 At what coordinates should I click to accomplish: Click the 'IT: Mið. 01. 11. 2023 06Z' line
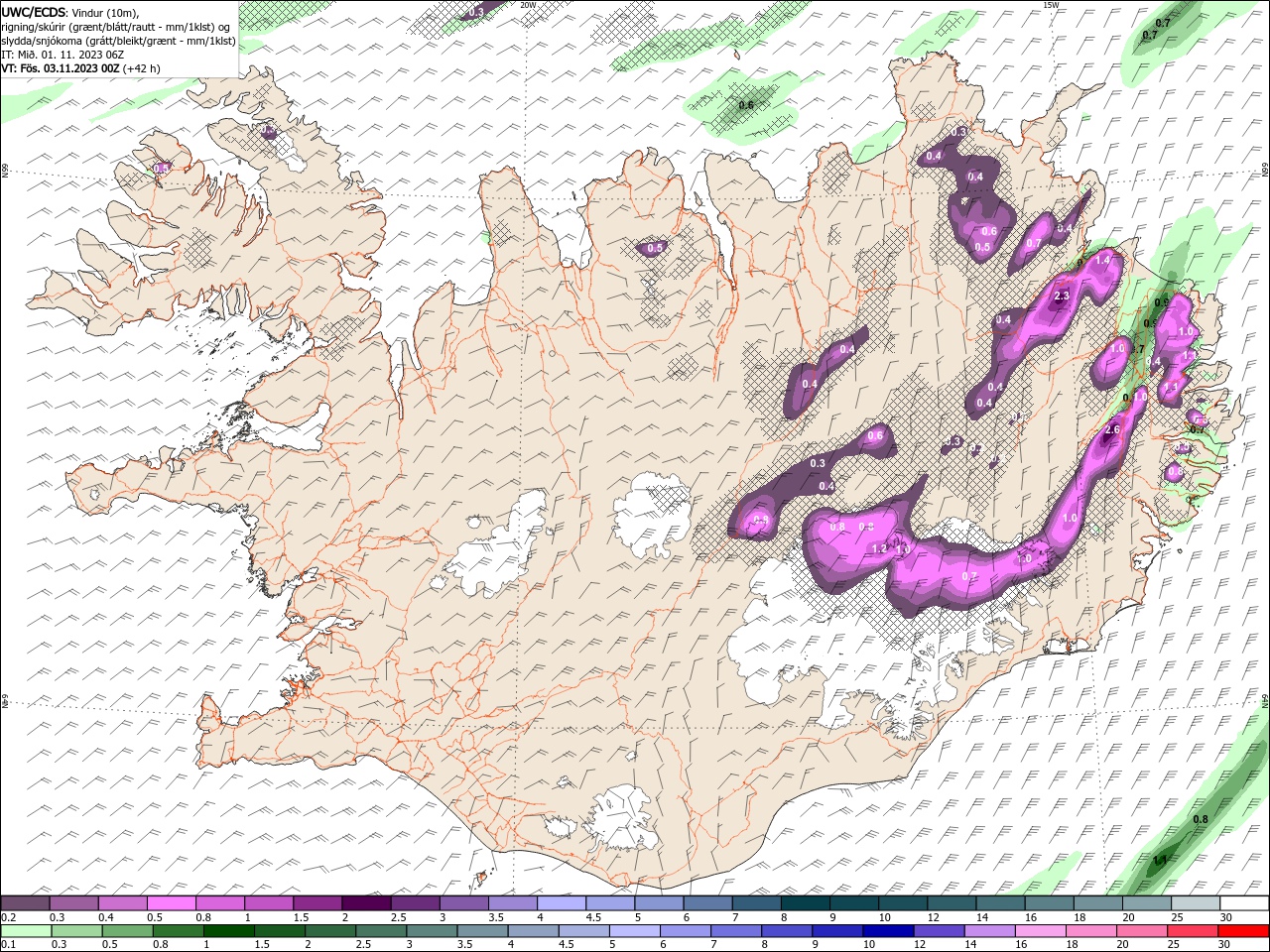pyautogui.click(x=62, y=55)
